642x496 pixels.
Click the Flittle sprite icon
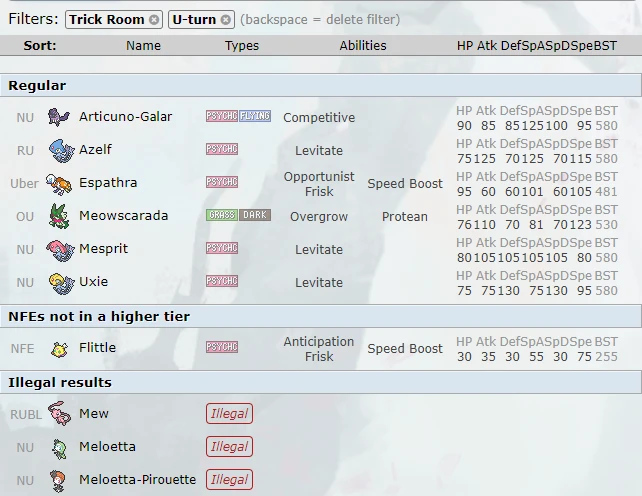[x=59, y=349]
